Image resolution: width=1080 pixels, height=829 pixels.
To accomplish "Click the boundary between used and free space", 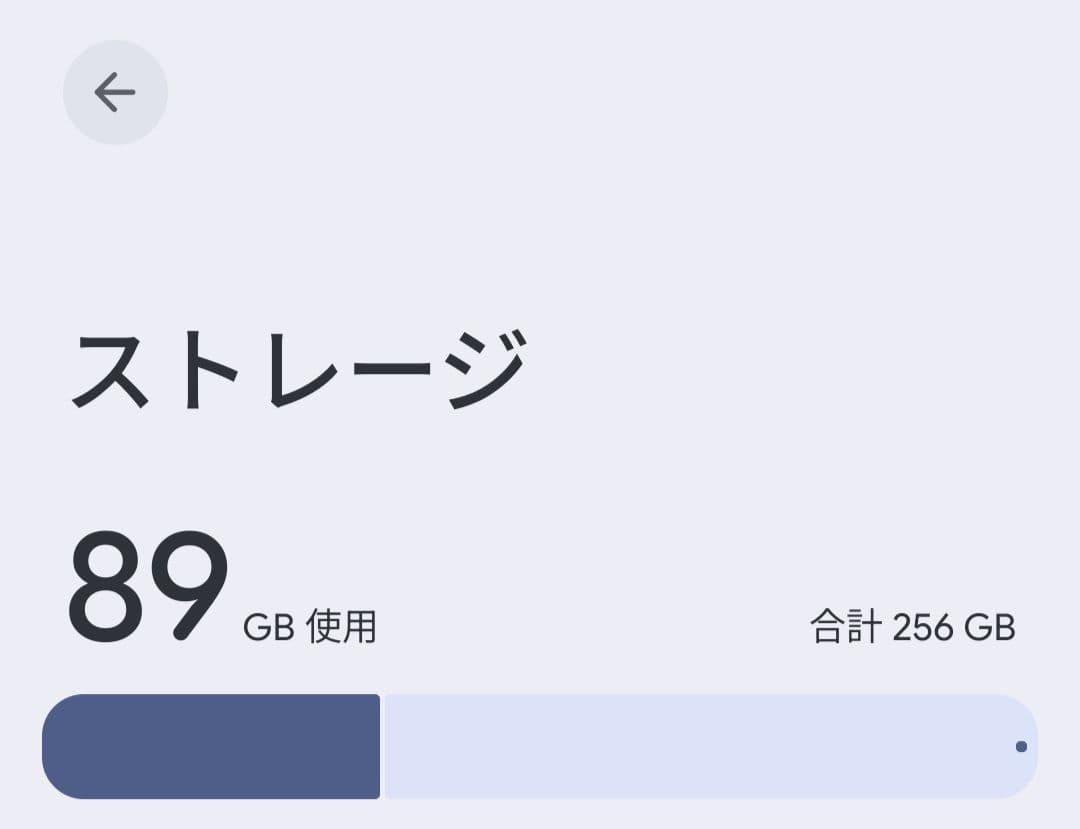I will (x=380, y=746).
